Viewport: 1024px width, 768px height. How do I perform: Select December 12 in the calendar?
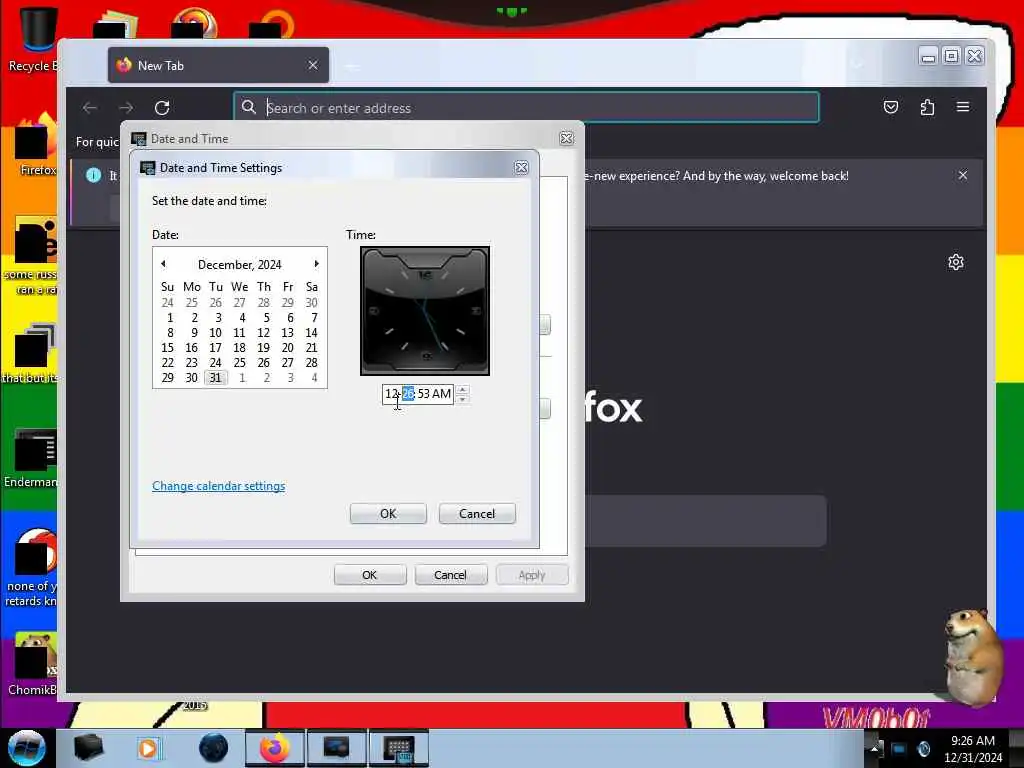tap(263, 332)
